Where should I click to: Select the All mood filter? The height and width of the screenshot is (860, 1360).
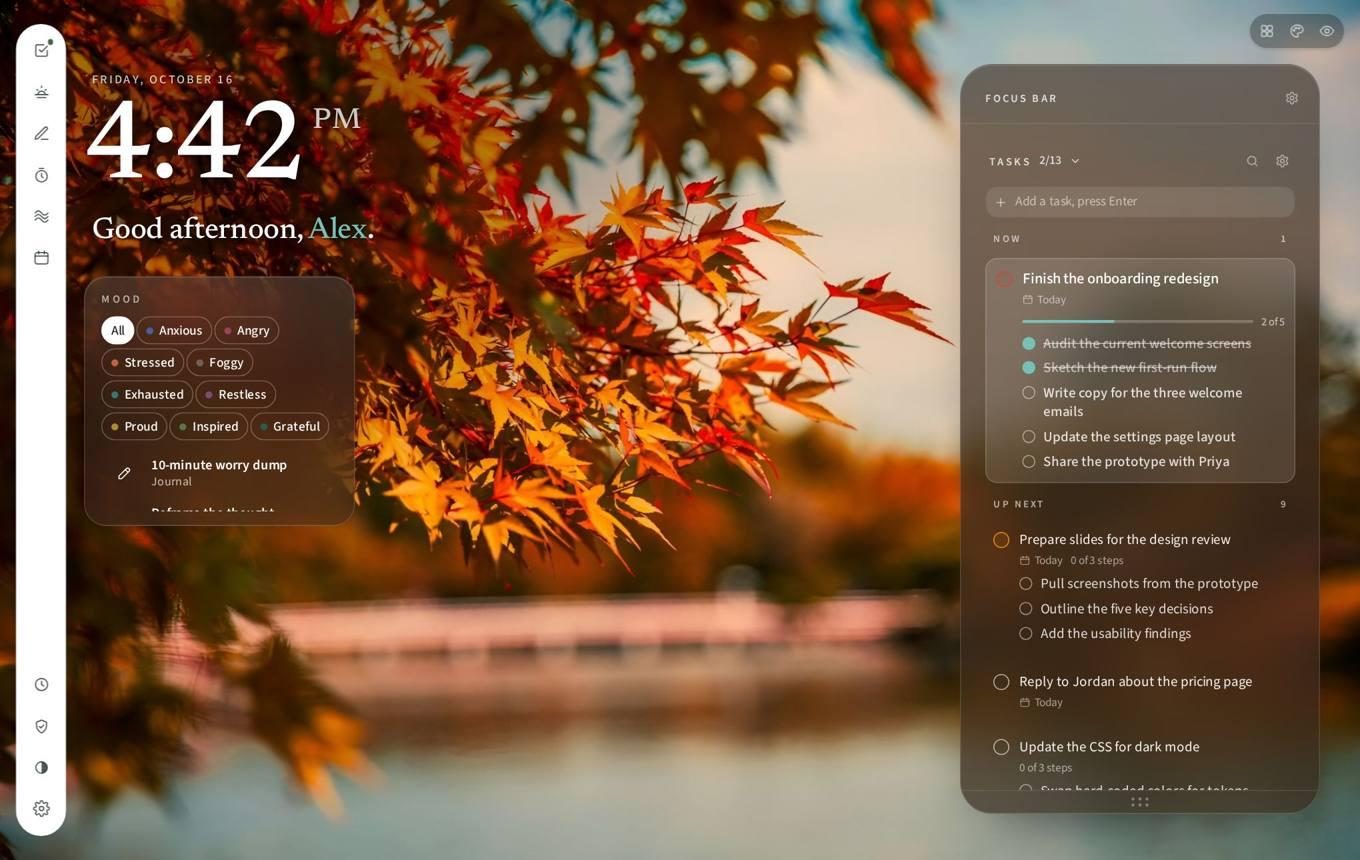tap(117, 331)
